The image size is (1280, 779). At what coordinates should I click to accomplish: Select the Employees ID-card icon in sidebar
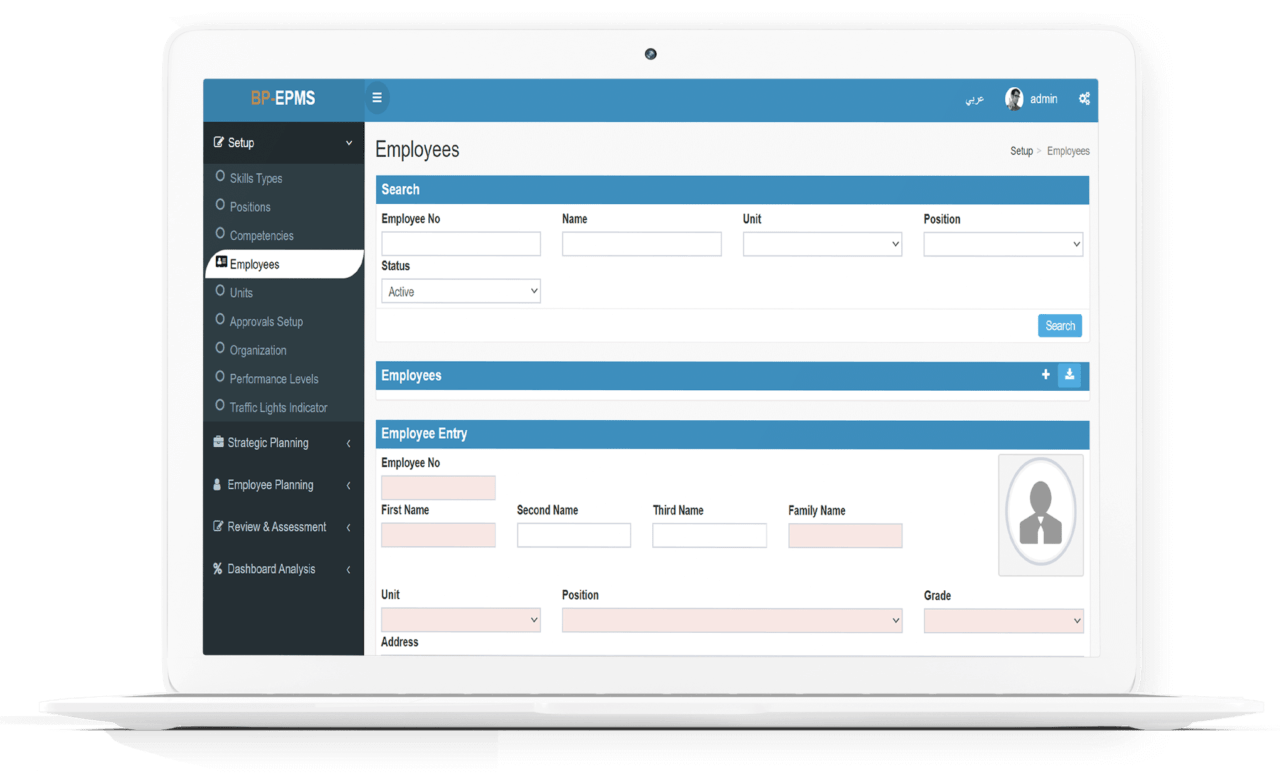[222, 263]
